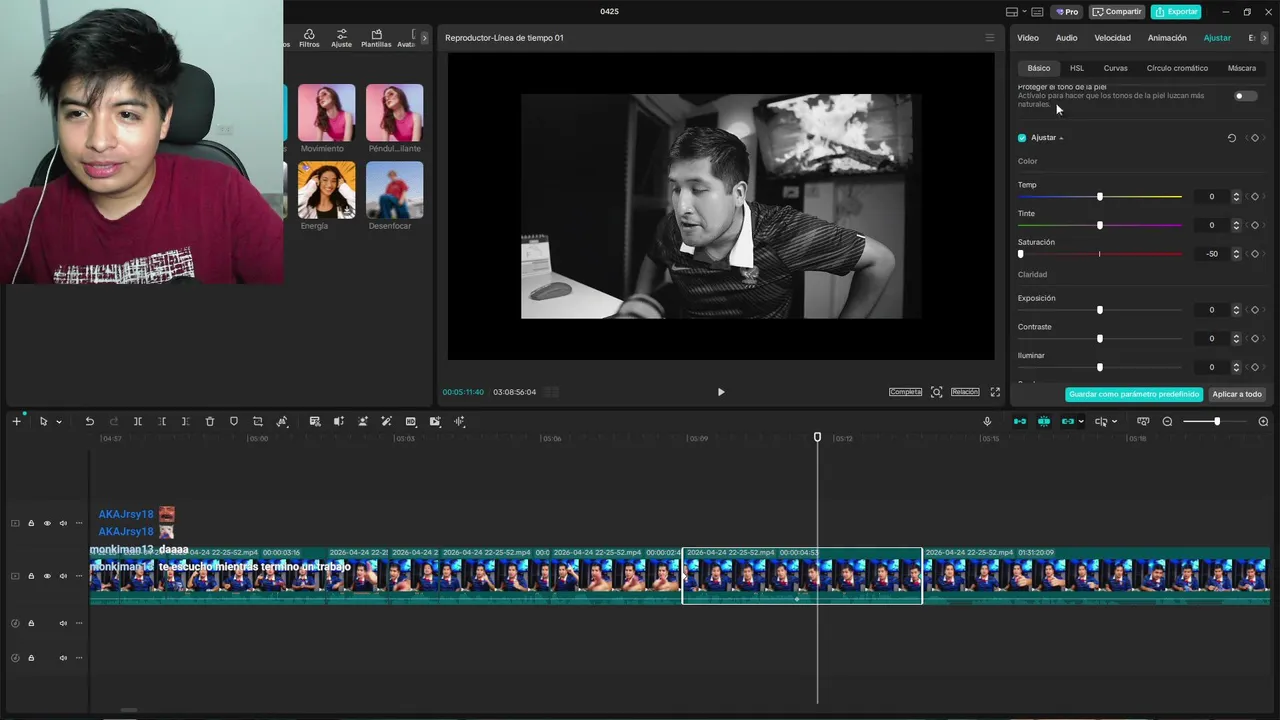Switch to the Audio tab
The width and height of the screenshot is (1280, 720).
click(x=1066, y=38)
